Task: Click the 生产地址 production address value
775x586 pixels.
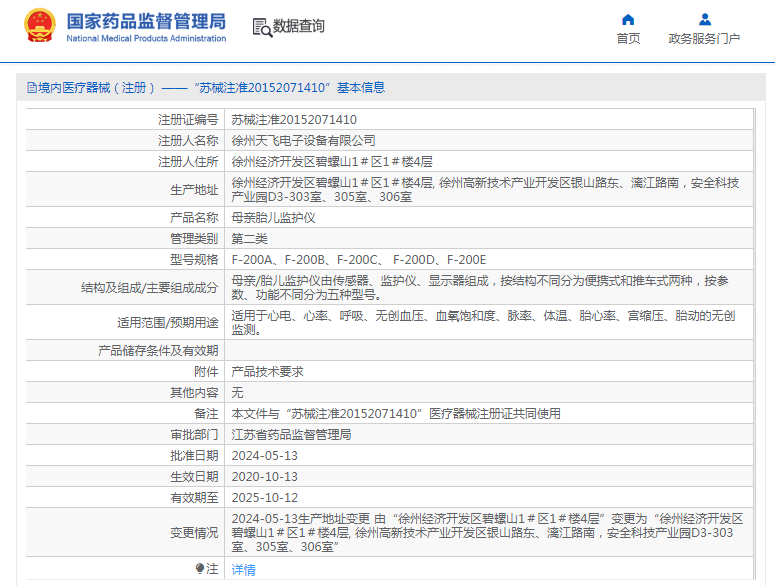Action: pos(485,190)
